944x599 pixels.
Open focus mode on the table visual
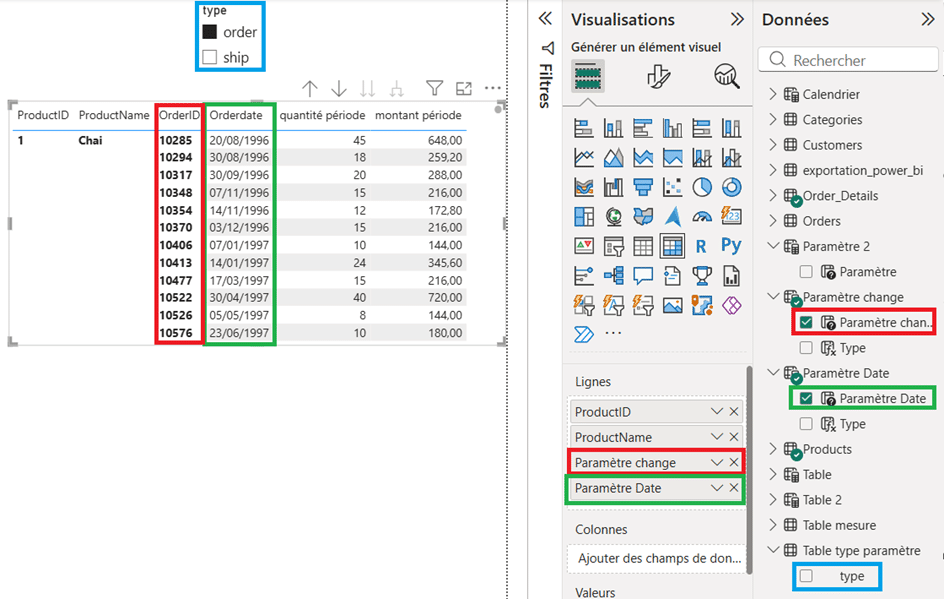tap(463, 89)
